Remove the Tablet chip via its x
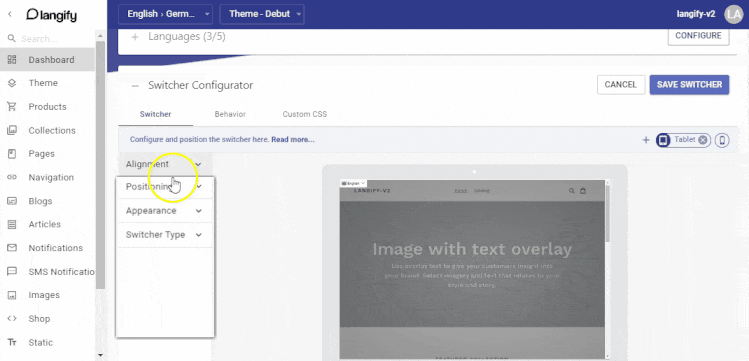 click(702, 140)
